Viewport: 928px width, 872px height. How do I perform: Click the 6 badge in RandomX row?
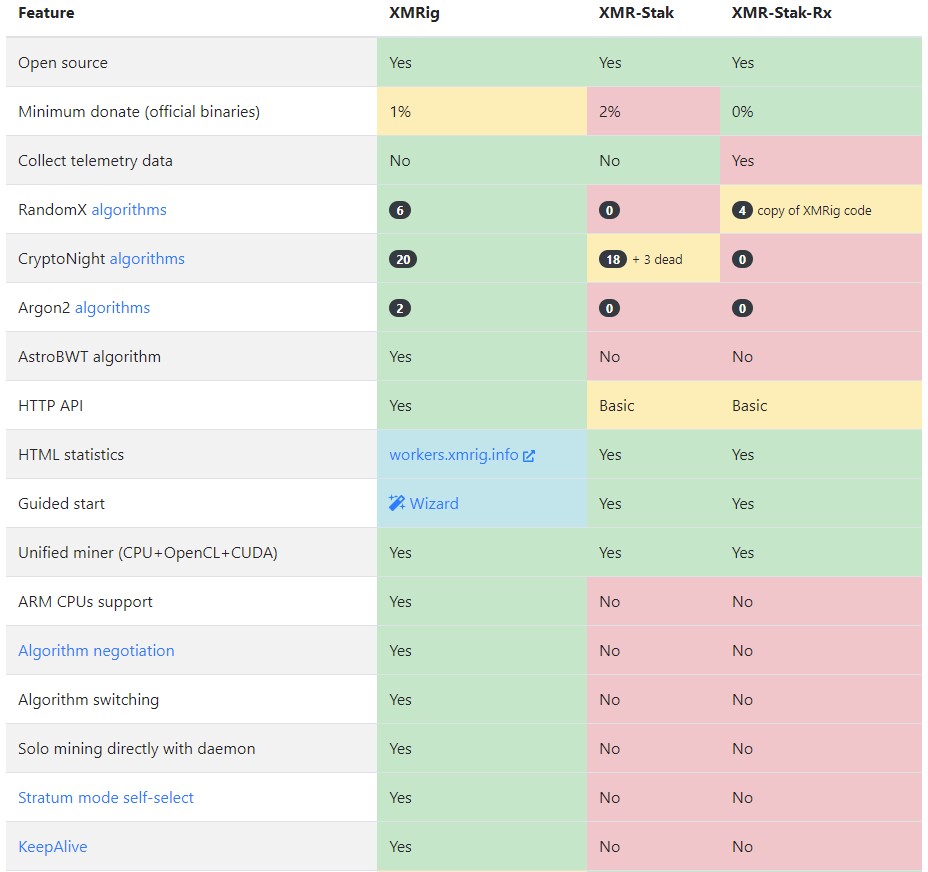pyautogui.click(x=400, y=210)
